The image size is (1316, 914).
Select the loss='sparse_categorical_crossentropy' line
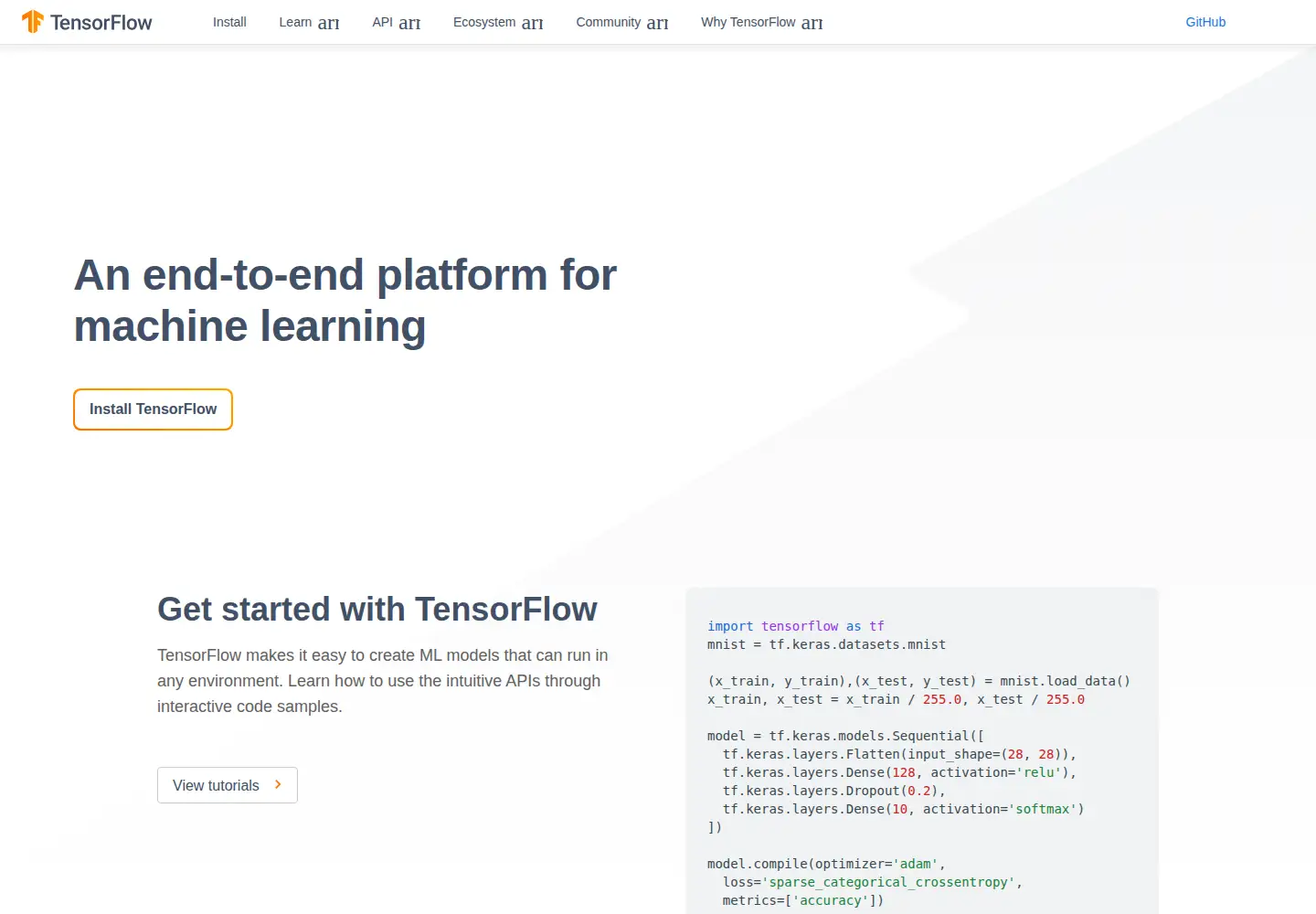(872, 882)
